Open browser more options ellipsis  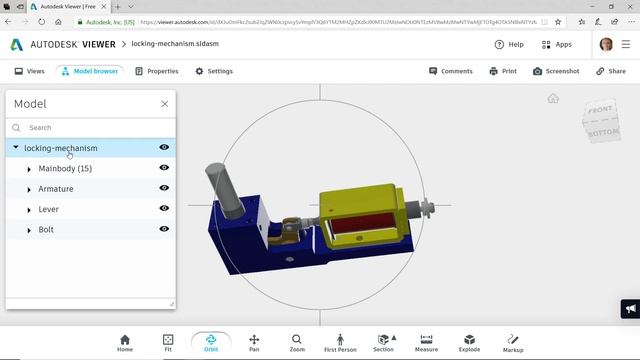[x=631, y=22]
